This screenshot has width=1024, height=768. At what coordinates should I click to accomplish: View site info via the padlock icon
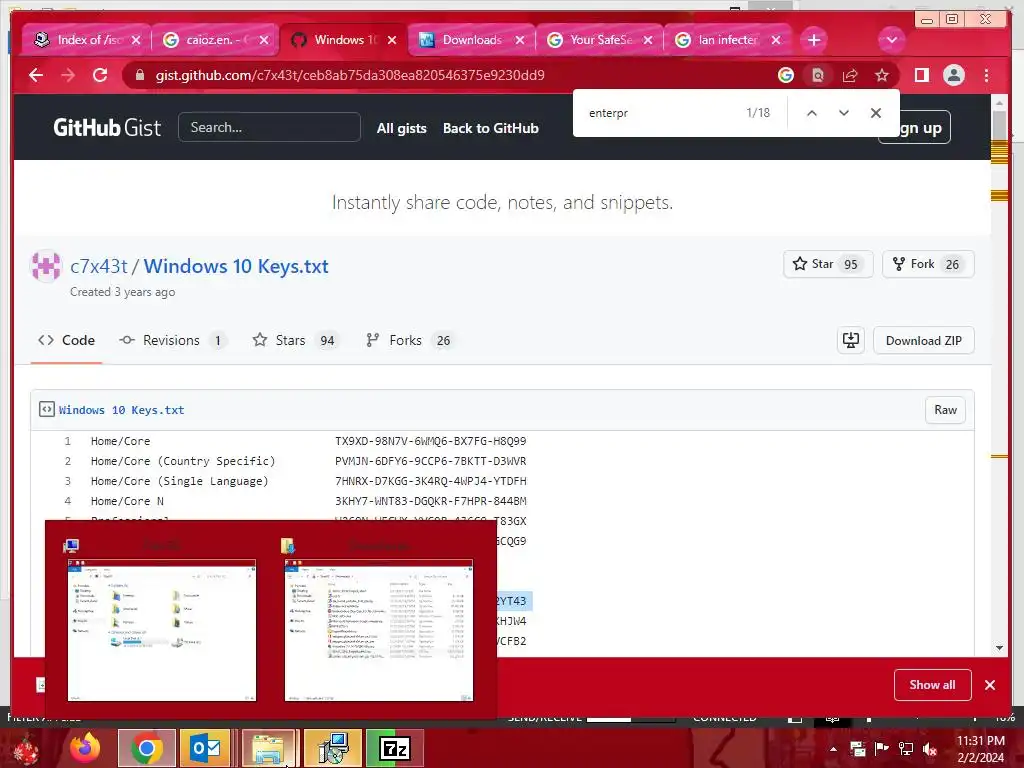139,75
